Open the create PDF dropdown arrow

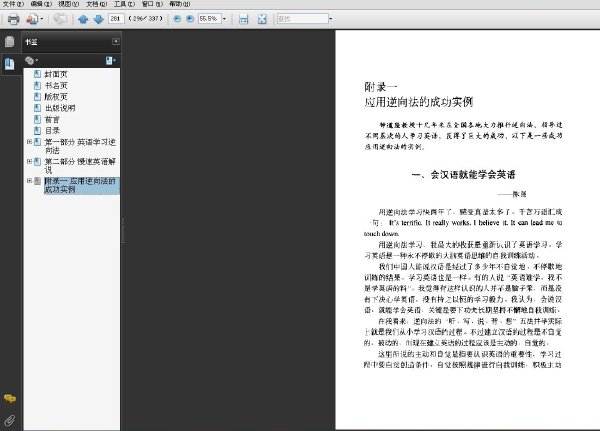(x=42, y=19)
